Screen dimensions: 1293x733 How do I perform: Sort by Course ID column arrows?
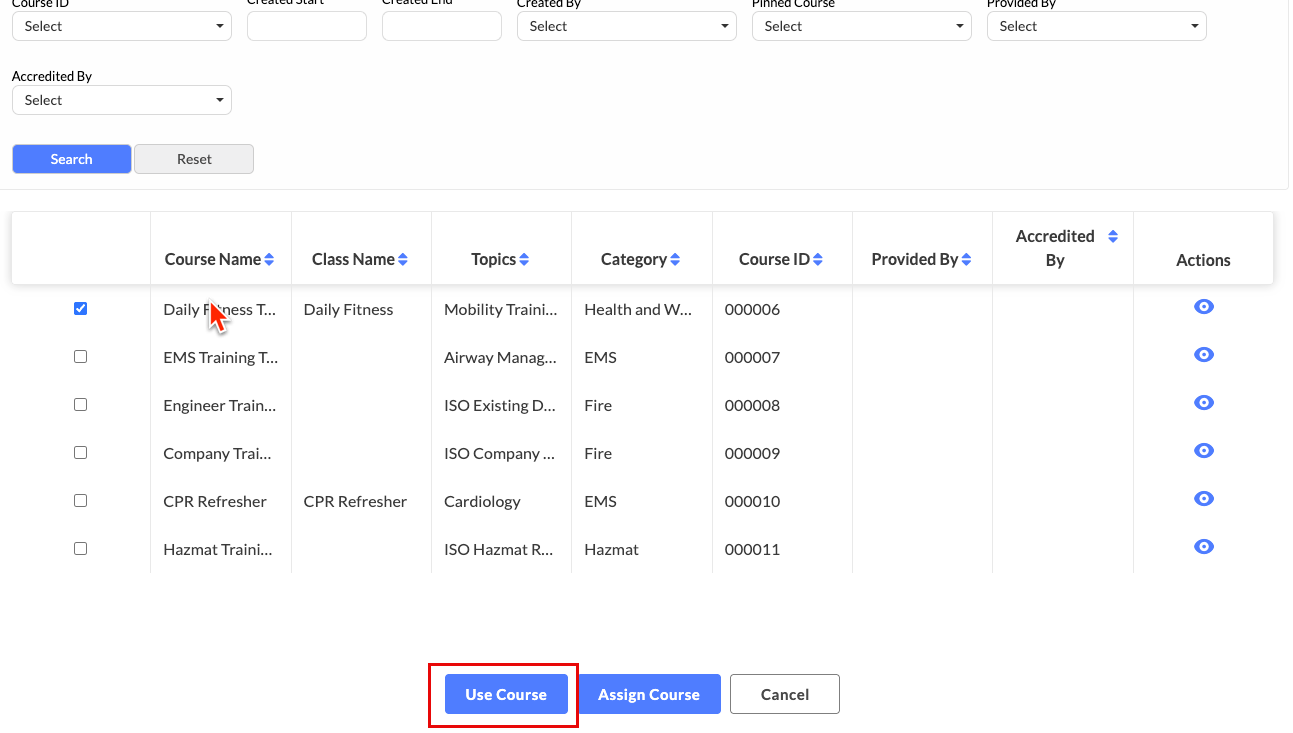pyautogui.click(x=818, y=260)
